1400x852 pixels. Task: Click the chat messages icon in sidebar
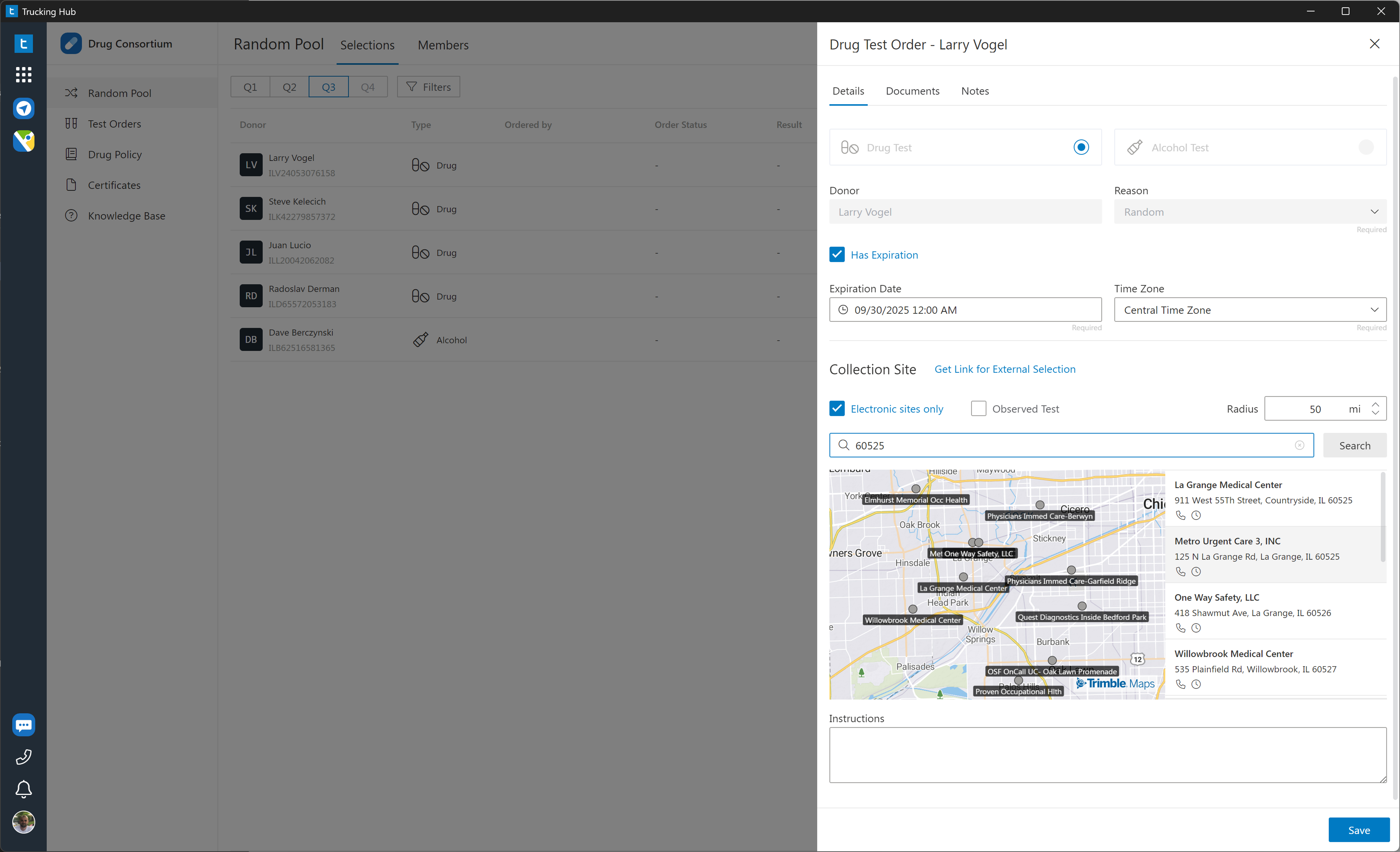(23, 725)
